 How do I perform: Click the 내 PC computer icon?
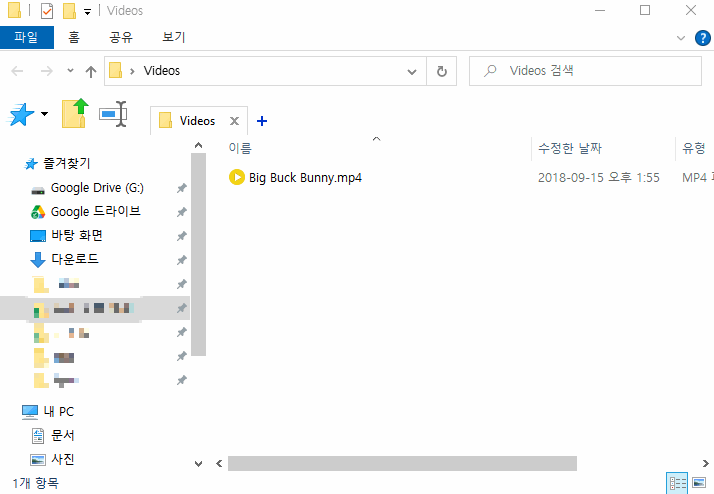point(30,412)
